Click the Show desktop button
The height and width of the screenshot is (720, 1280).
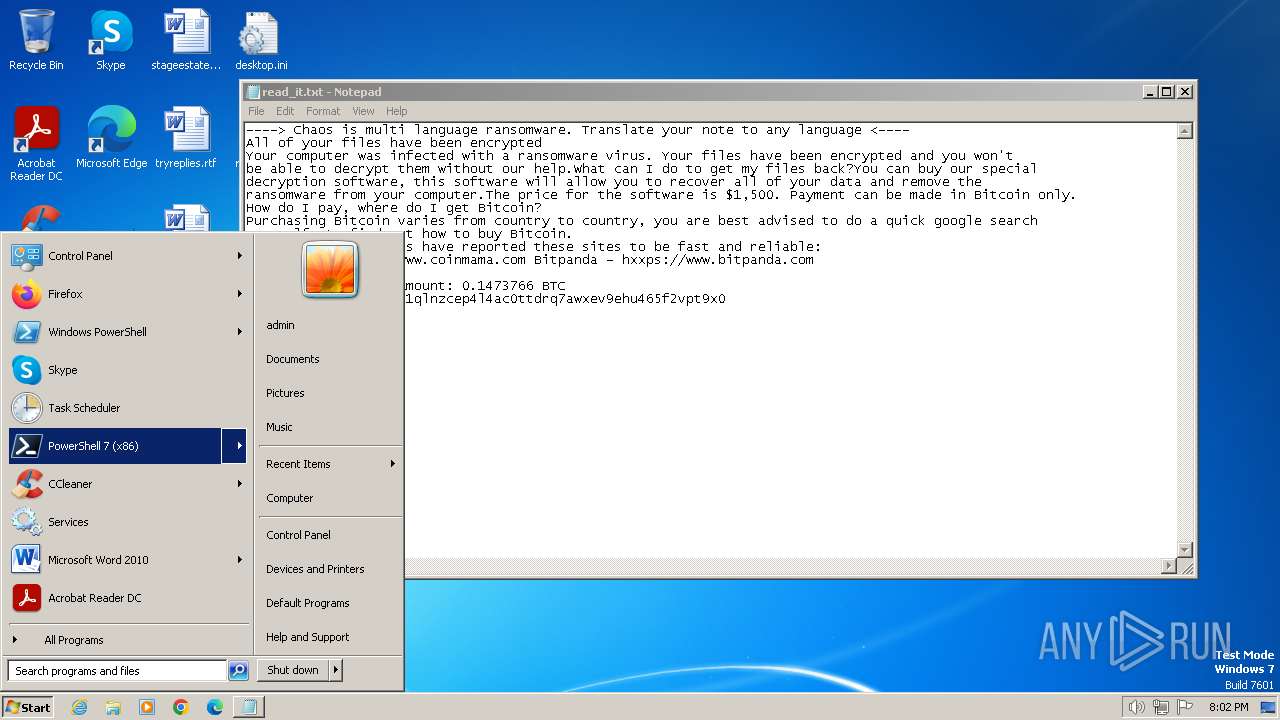(1270, 707)
